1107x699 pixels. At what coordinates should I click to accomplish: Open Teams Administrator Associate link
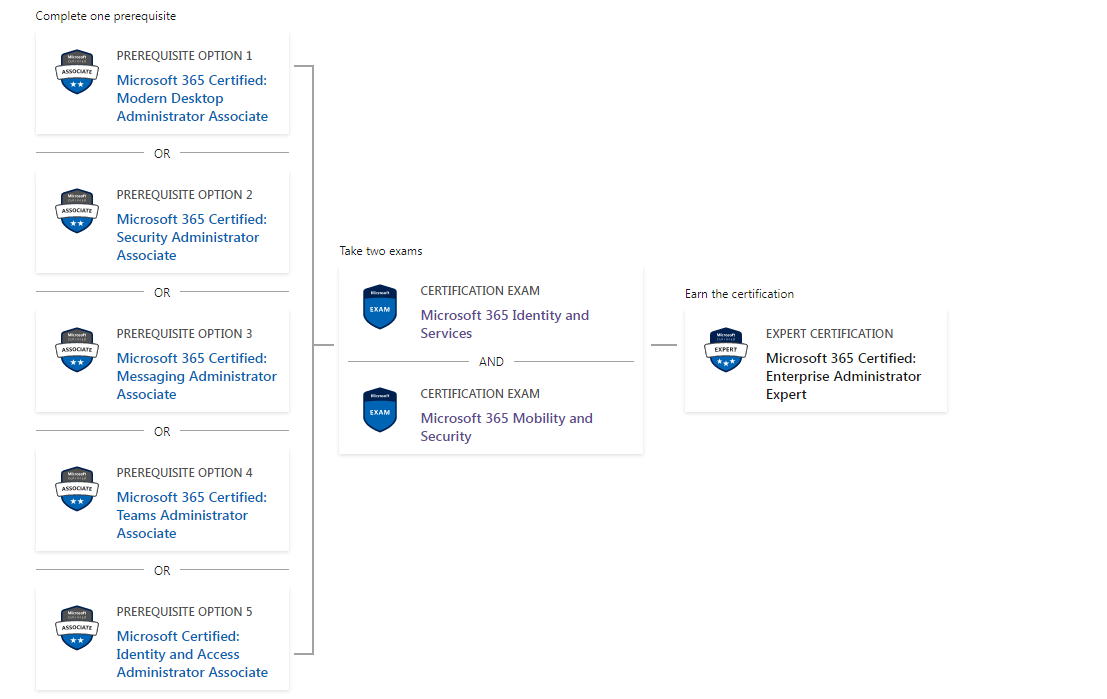(x=192, y=515)
